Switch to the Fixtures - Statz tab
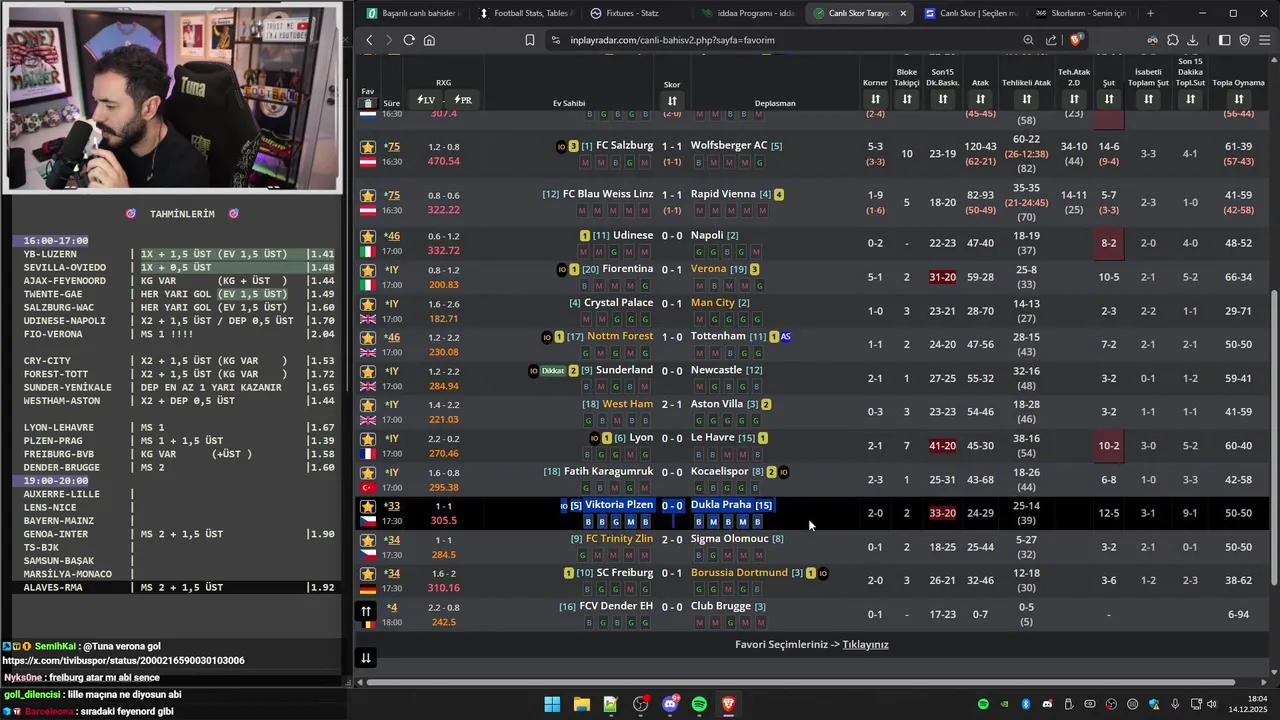The height and width of the screenshot is (720, 1280). [x=634, y=13]
